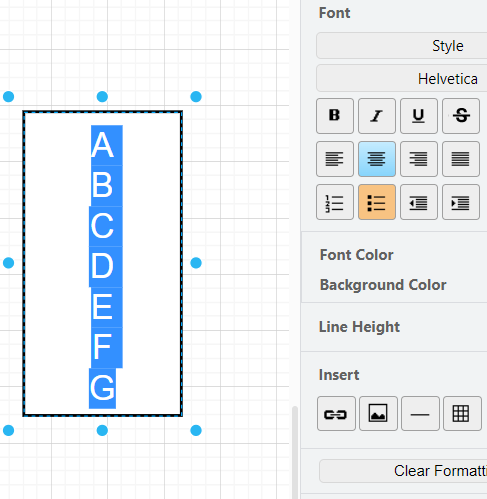Align text right
The image size is (487, 499).
point(419,159)
